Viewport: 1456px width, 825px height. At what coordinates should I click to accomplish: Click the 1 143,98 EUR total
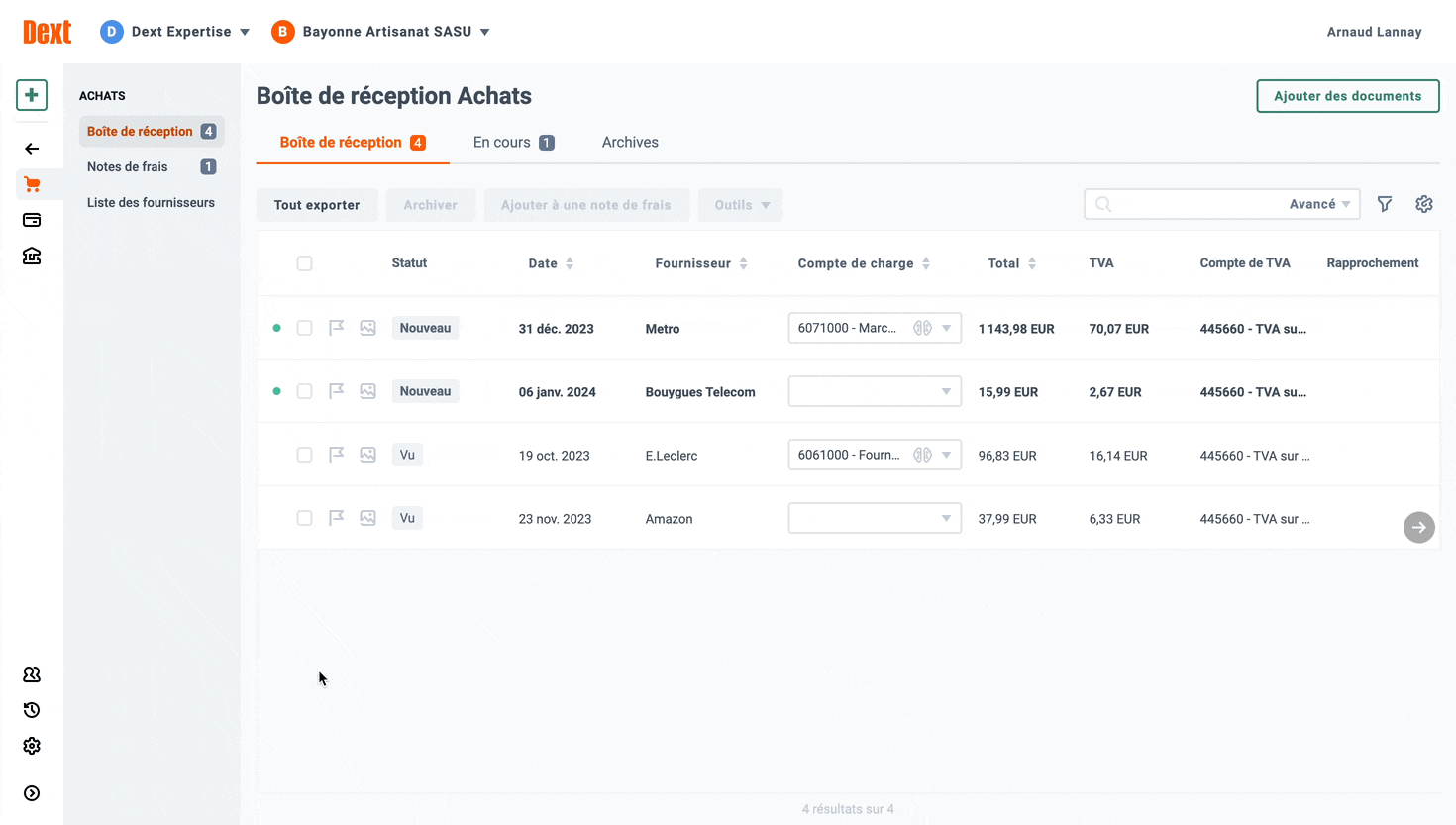[x=1016, y=329]
